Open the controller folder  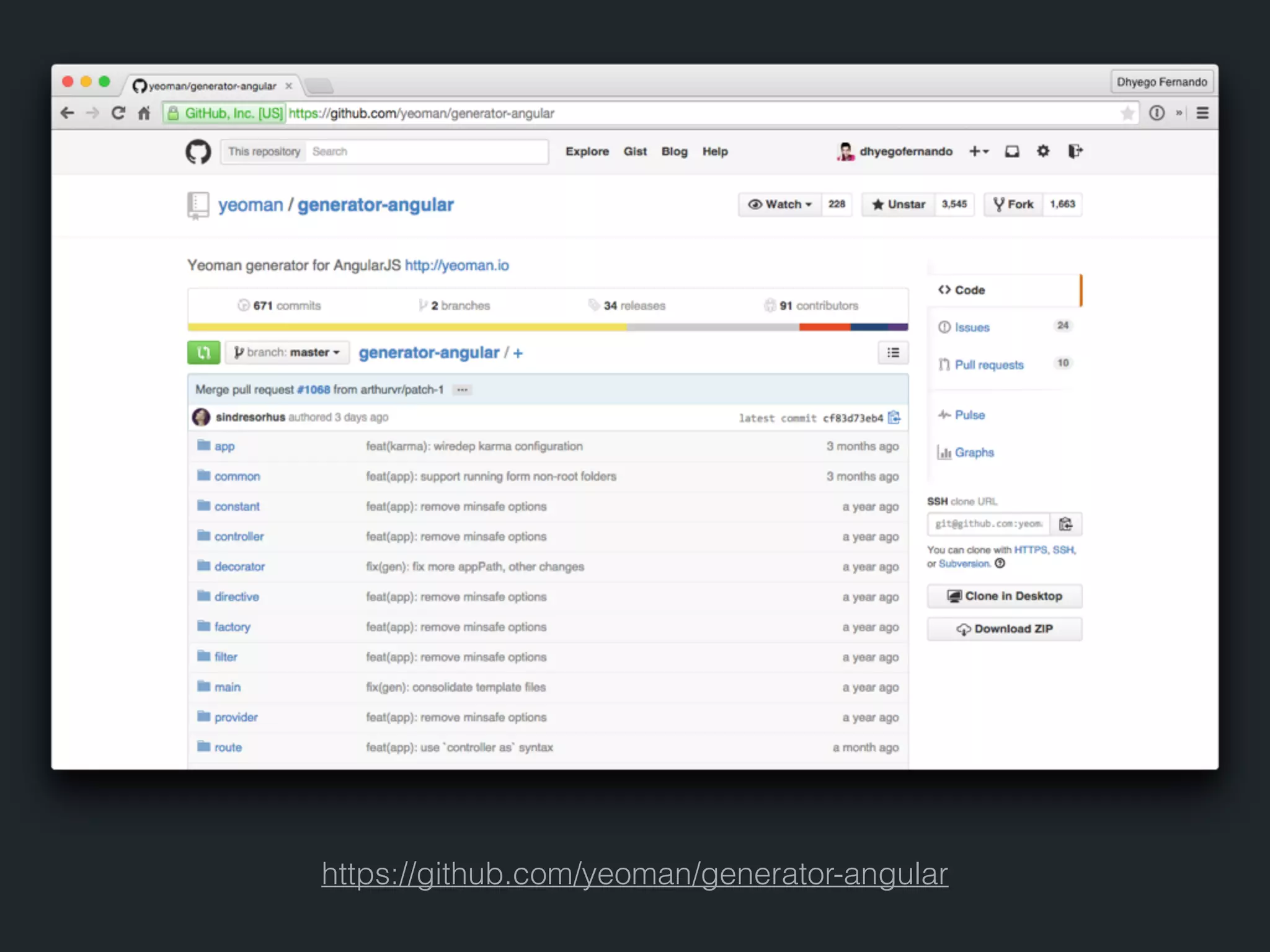click(239, 537)
